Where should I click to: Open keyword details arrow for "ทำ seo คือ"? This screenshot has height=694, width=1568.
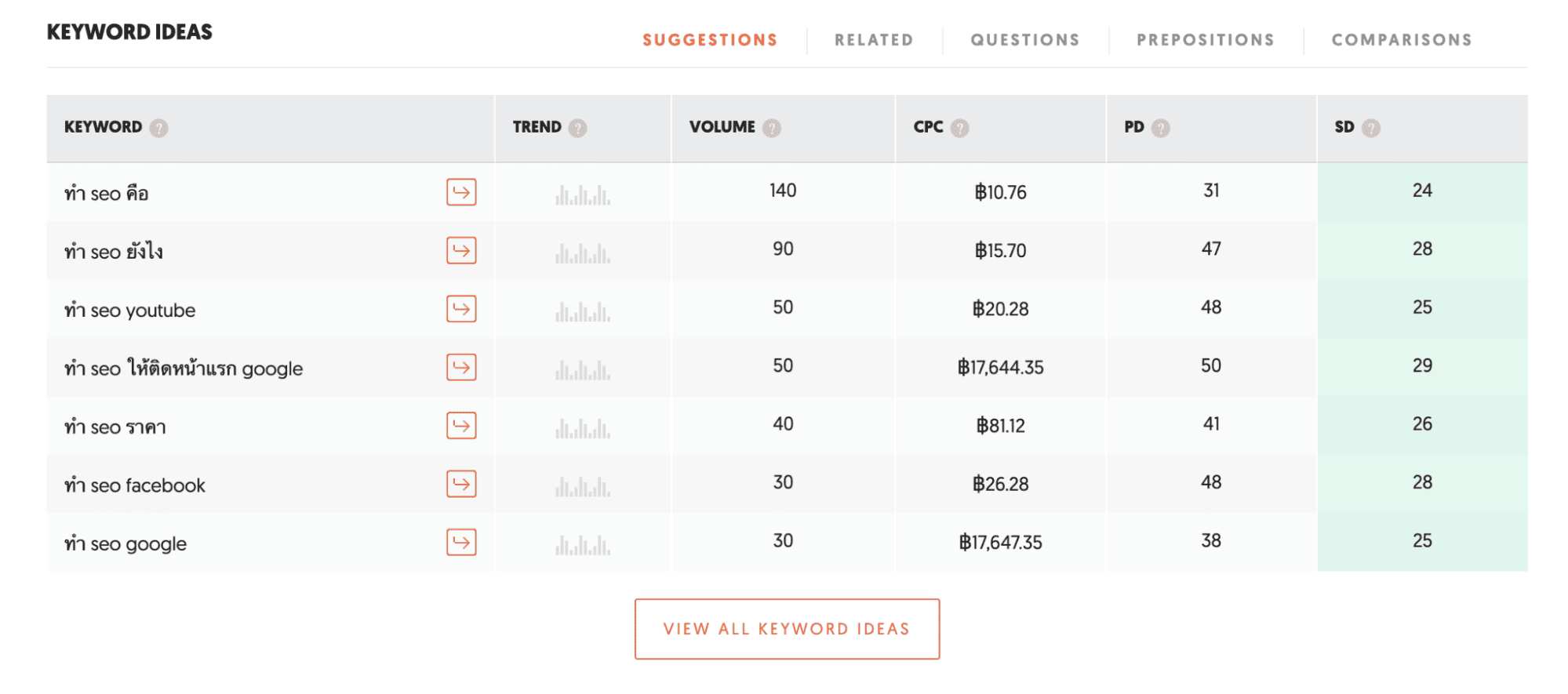coord(461,192)
